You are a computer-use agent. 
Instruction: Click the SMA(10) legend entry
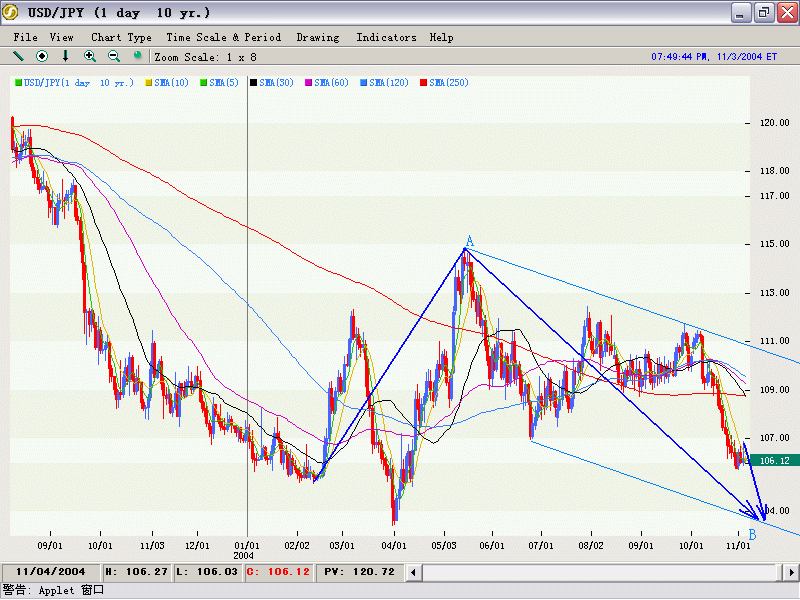pos(172,83)
